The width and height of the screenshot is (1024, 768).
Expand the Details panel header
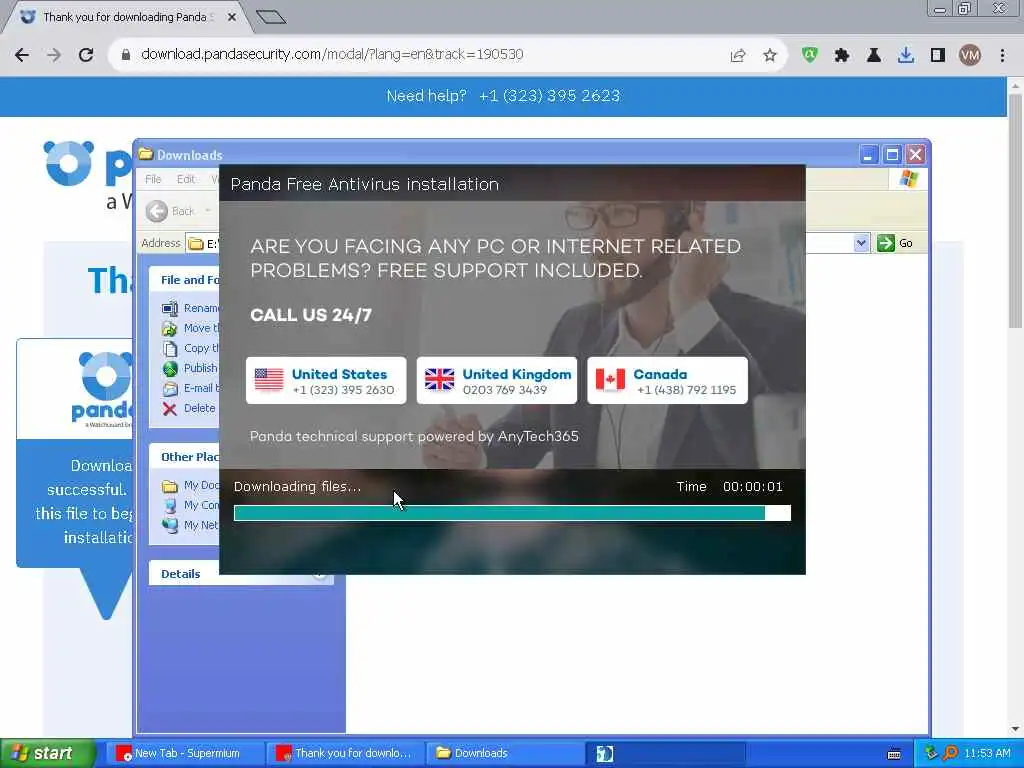[x=241, y=574]
